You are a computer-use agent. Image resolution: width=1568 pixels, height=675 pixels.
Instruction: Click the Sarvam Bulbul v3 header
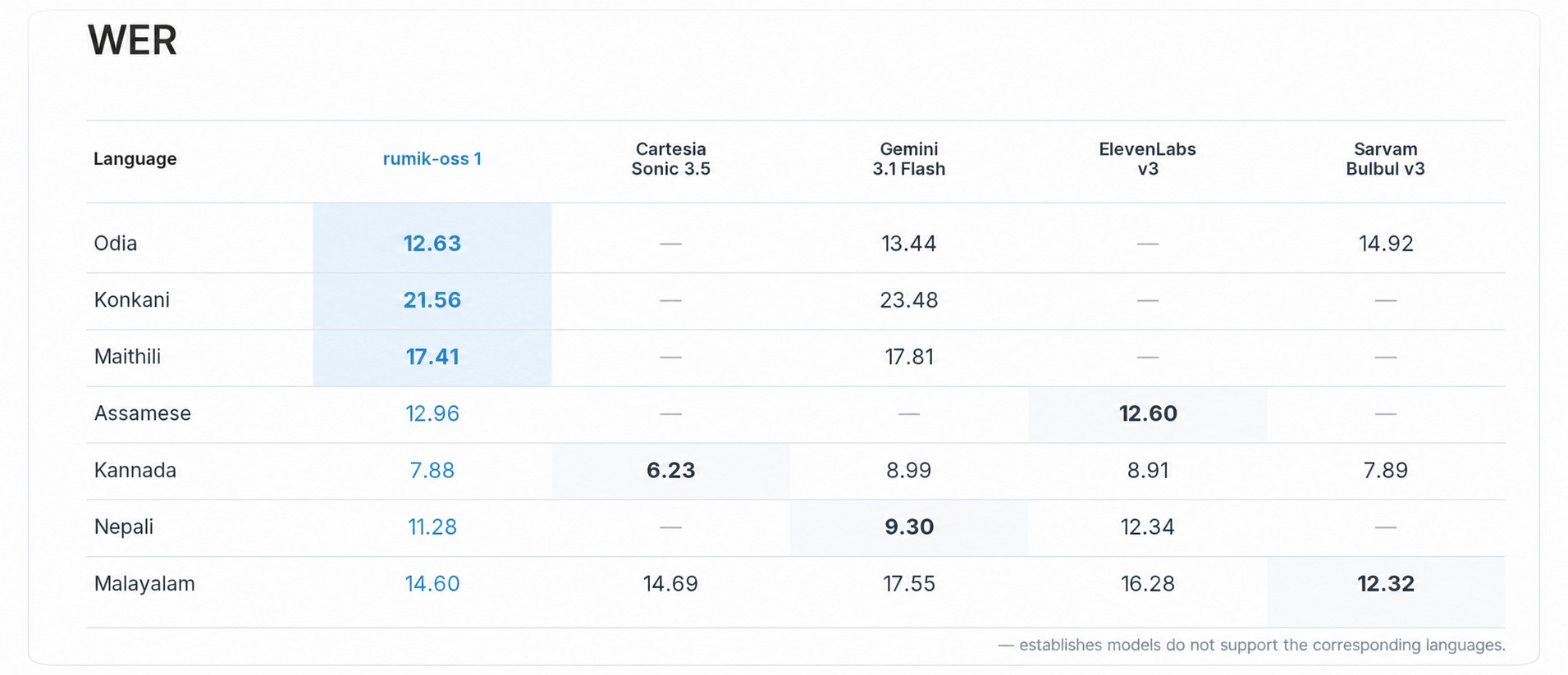pyautogui.click(x=1385, y=159)
